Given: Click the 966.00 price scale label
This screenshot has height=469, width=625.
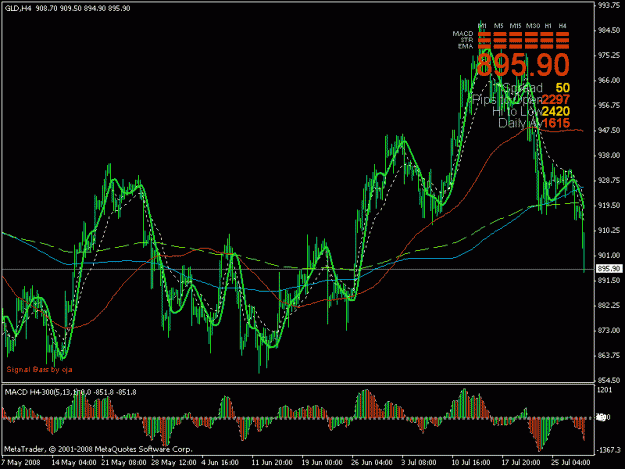Looking at the screenshot, I should click(609, 80).
